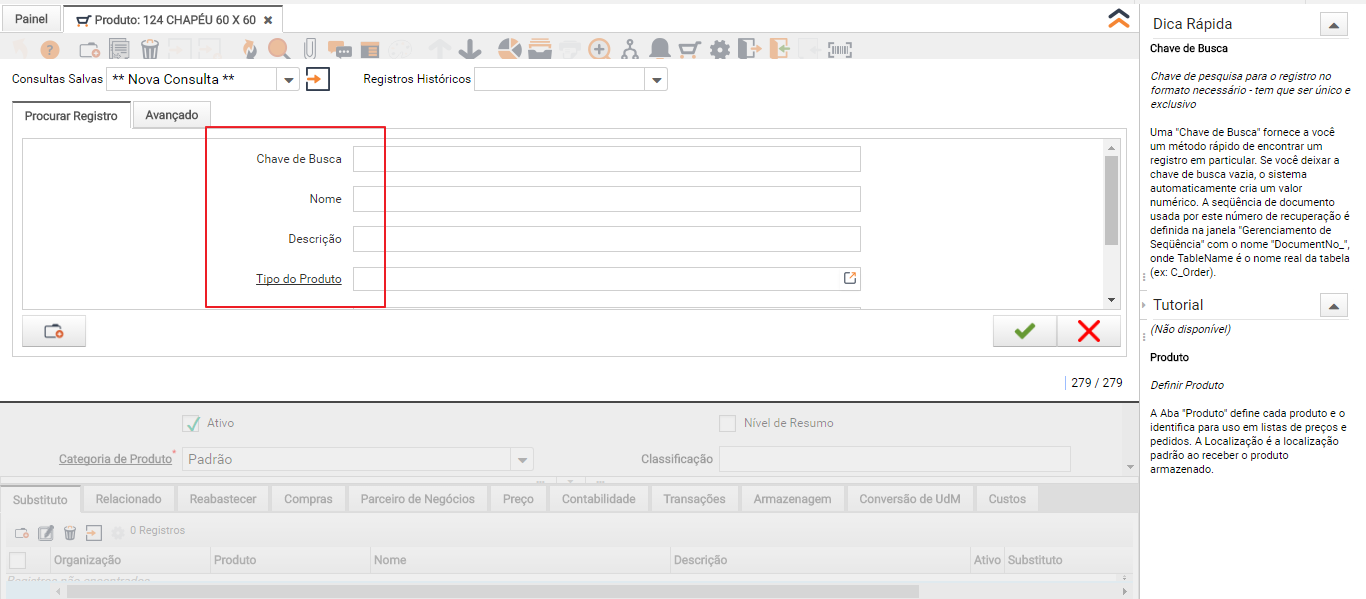Click the up arrow previous record icon
Screen dimensions: 1366x599
coord(440,49)
